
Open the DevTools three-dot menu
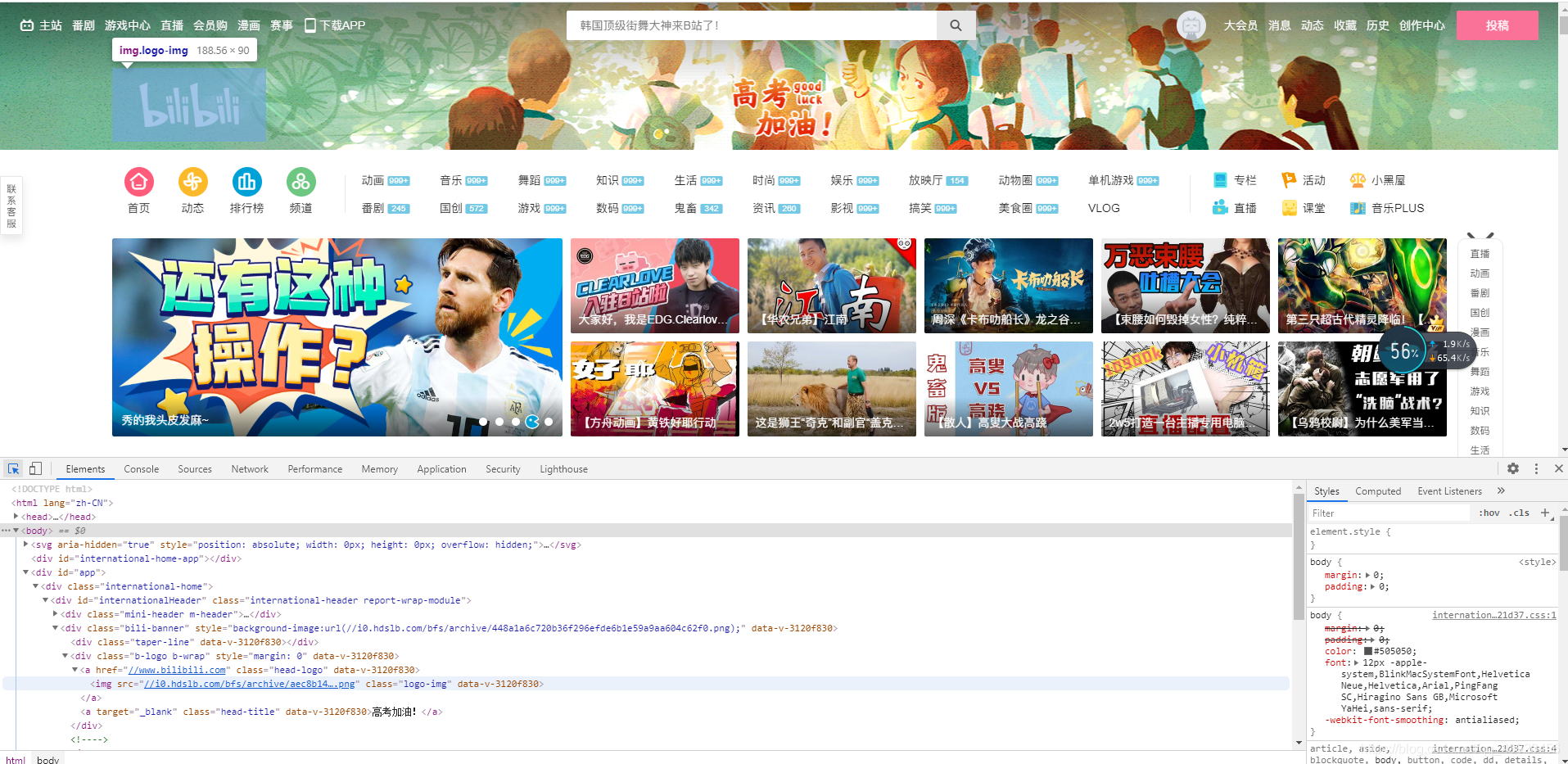point(1536,468)
